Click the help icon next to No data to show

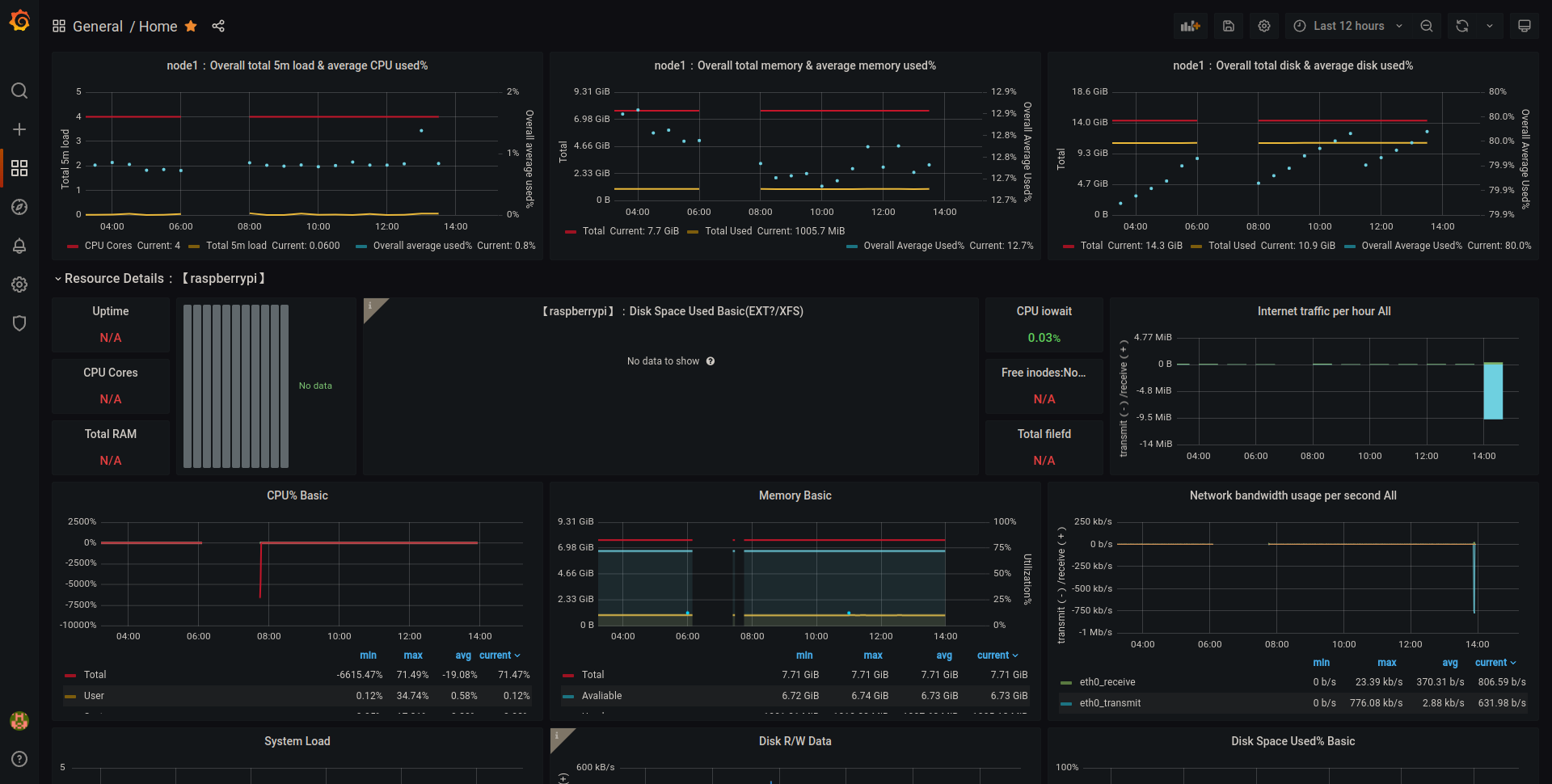711,361
